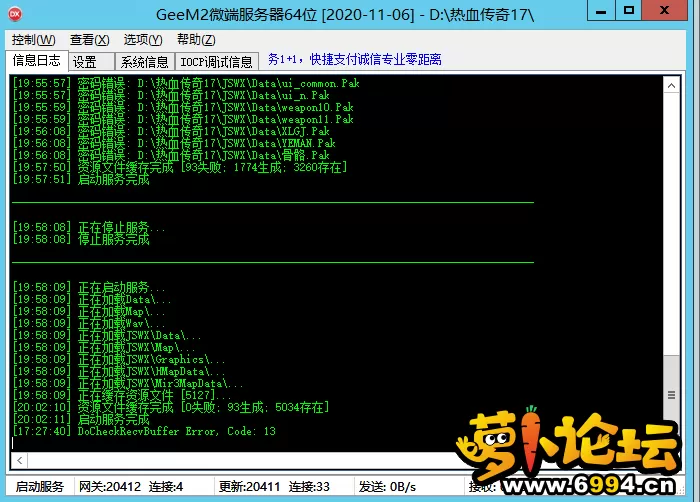Click the log line 停止服务完成

(81, 239)
